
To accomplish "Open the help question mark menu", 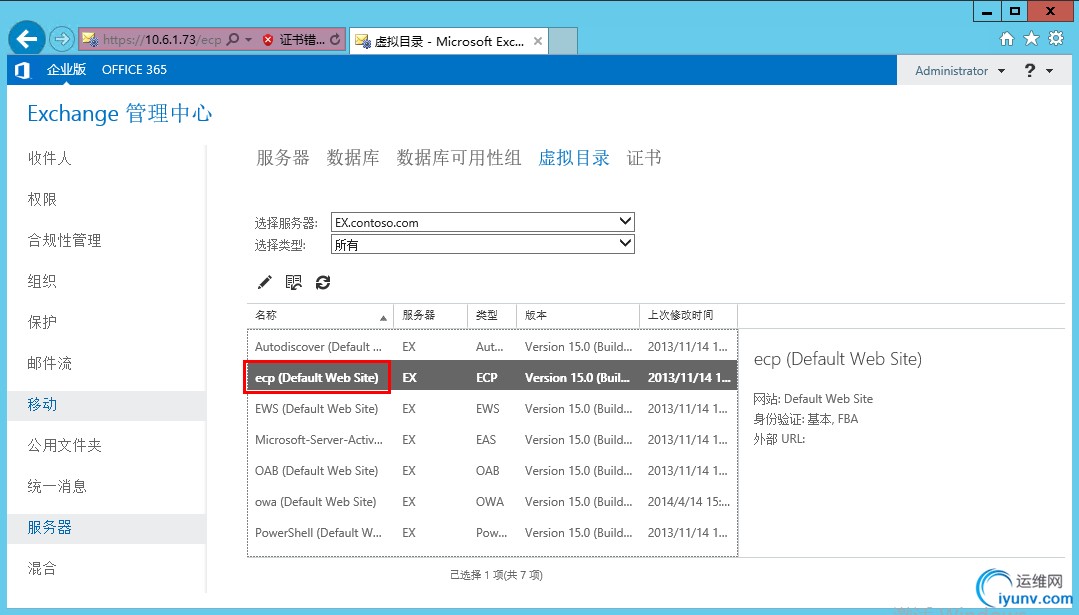I will tap(1038, 70).
